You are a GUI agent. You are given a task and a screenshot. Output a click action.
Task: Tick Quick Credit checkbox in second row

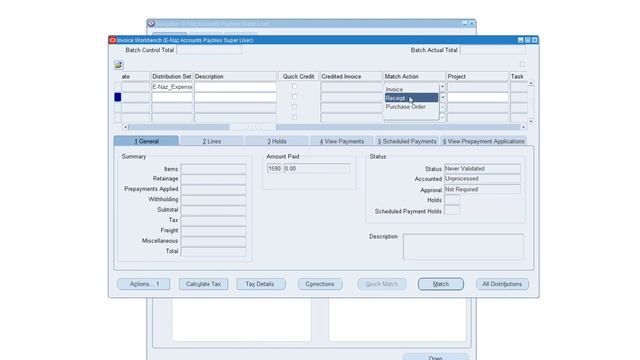pos(294,97)
